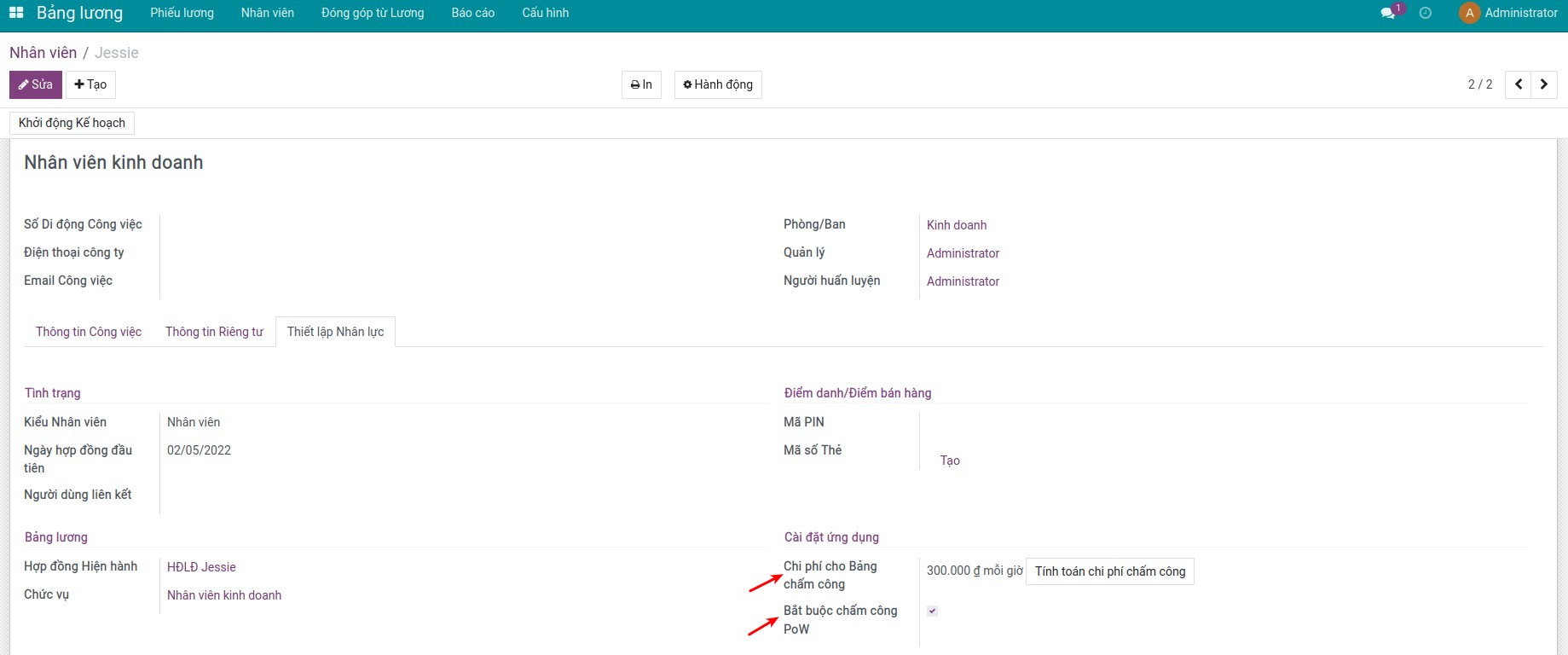Open the apps grid menu icon
The width and height of the screenshot is (1568, 655).
(16, 13)
